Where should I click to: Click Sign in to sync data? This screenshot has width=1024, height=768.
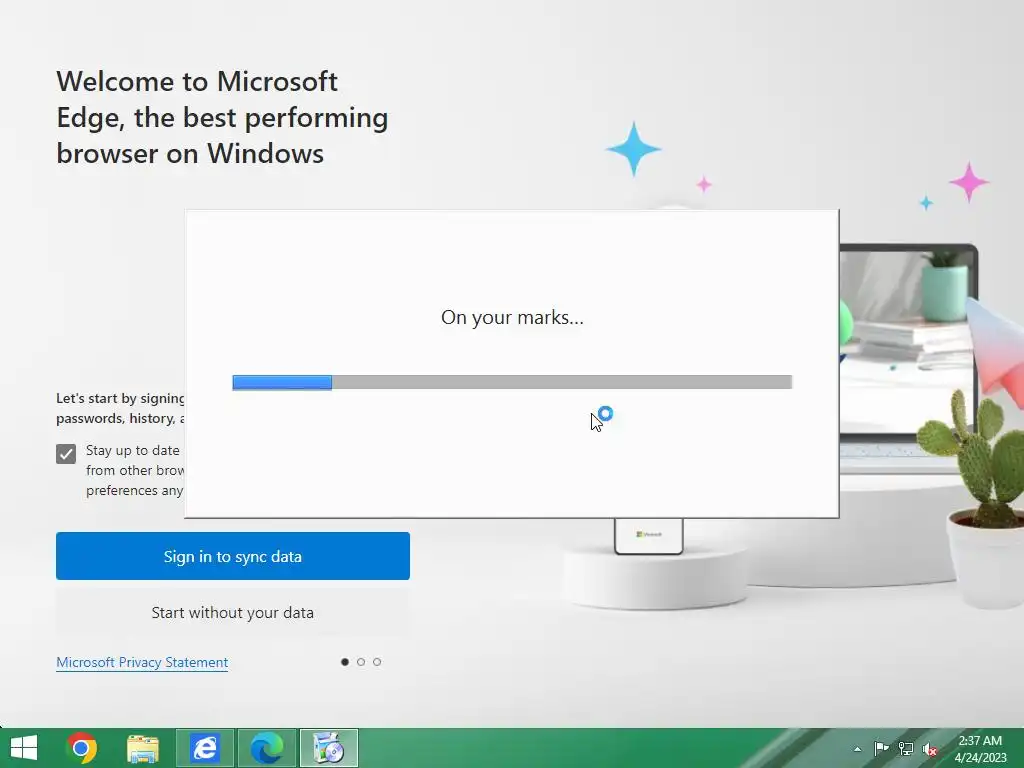pos(232,556)
